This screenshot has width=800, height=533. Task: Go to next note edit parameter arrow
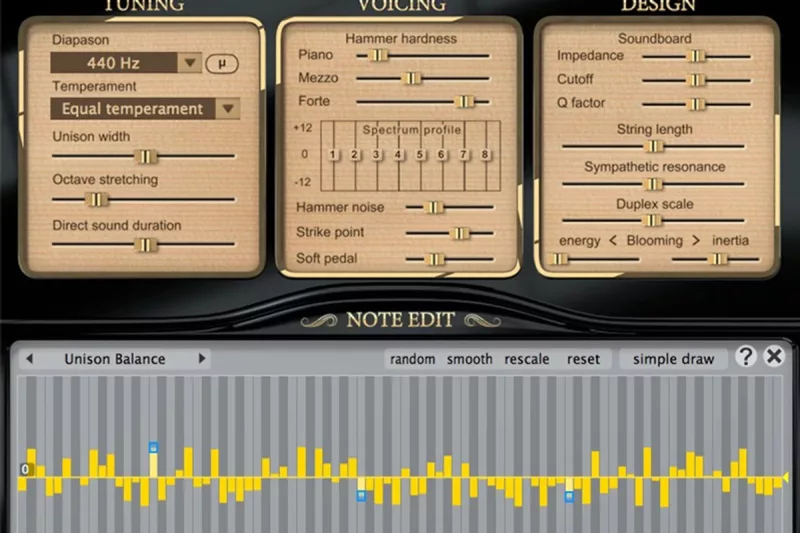click(x=202, y=358)
